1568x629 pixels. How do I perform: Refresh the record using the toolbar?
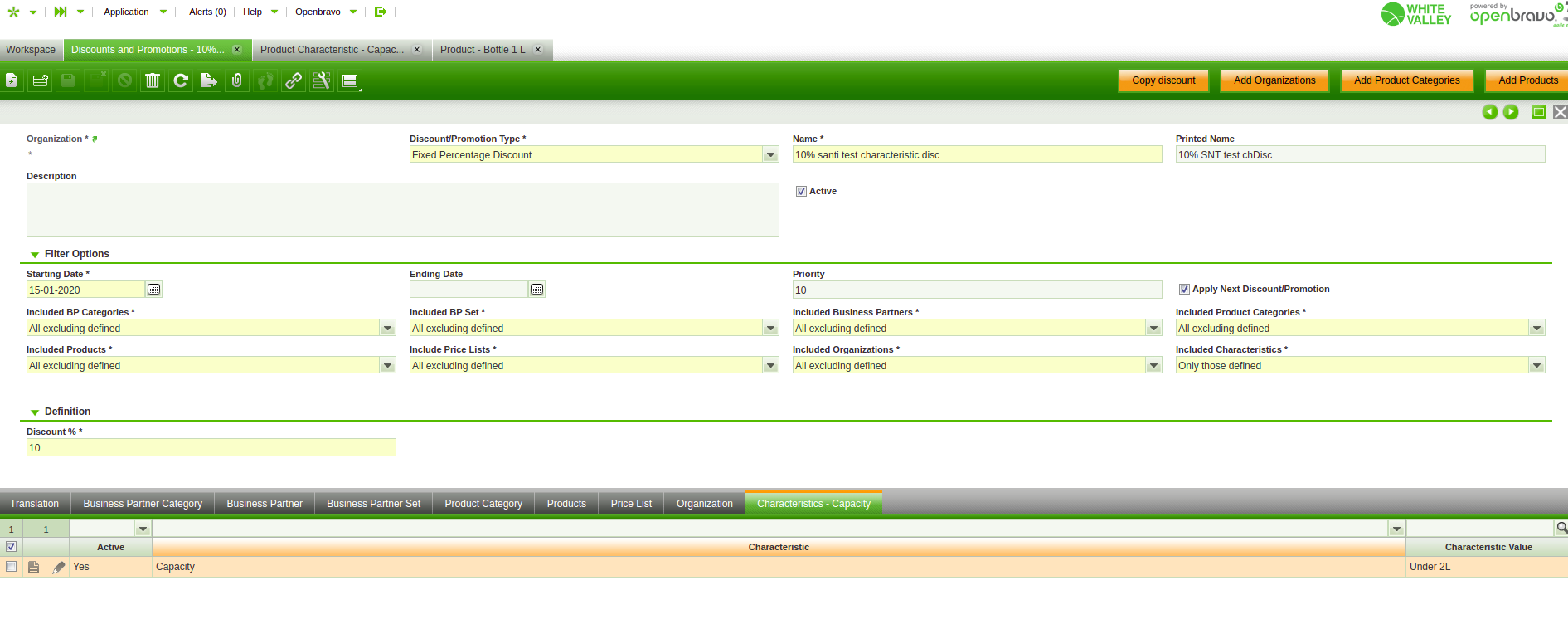pyautogui.click(x=181, y=80)
